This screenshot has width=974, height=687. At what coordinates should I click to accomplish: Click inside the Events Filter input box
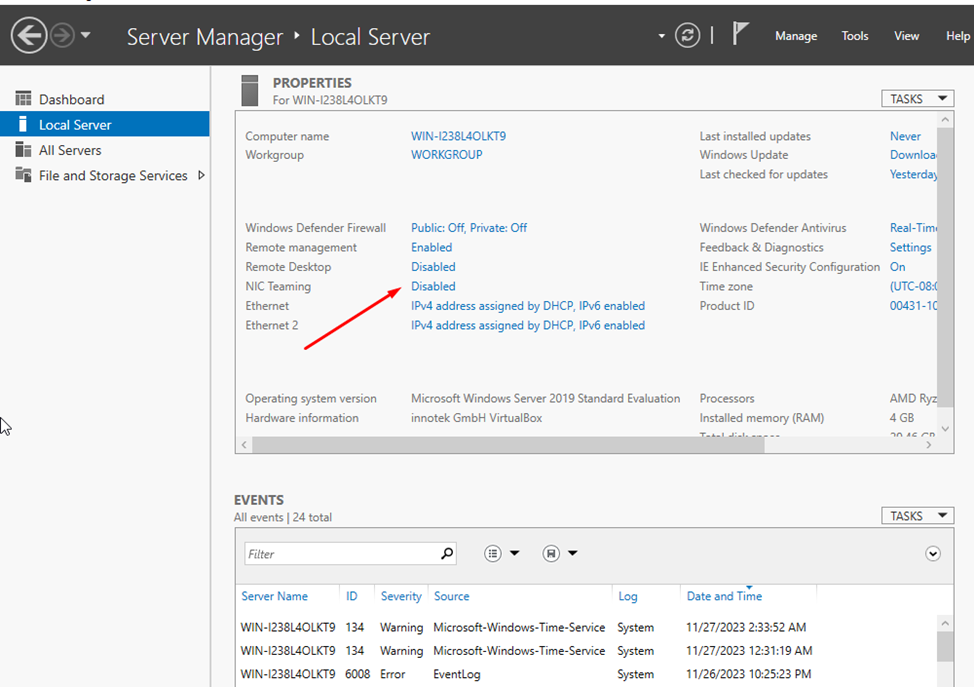pyautogui.click(x=340, y=553)
